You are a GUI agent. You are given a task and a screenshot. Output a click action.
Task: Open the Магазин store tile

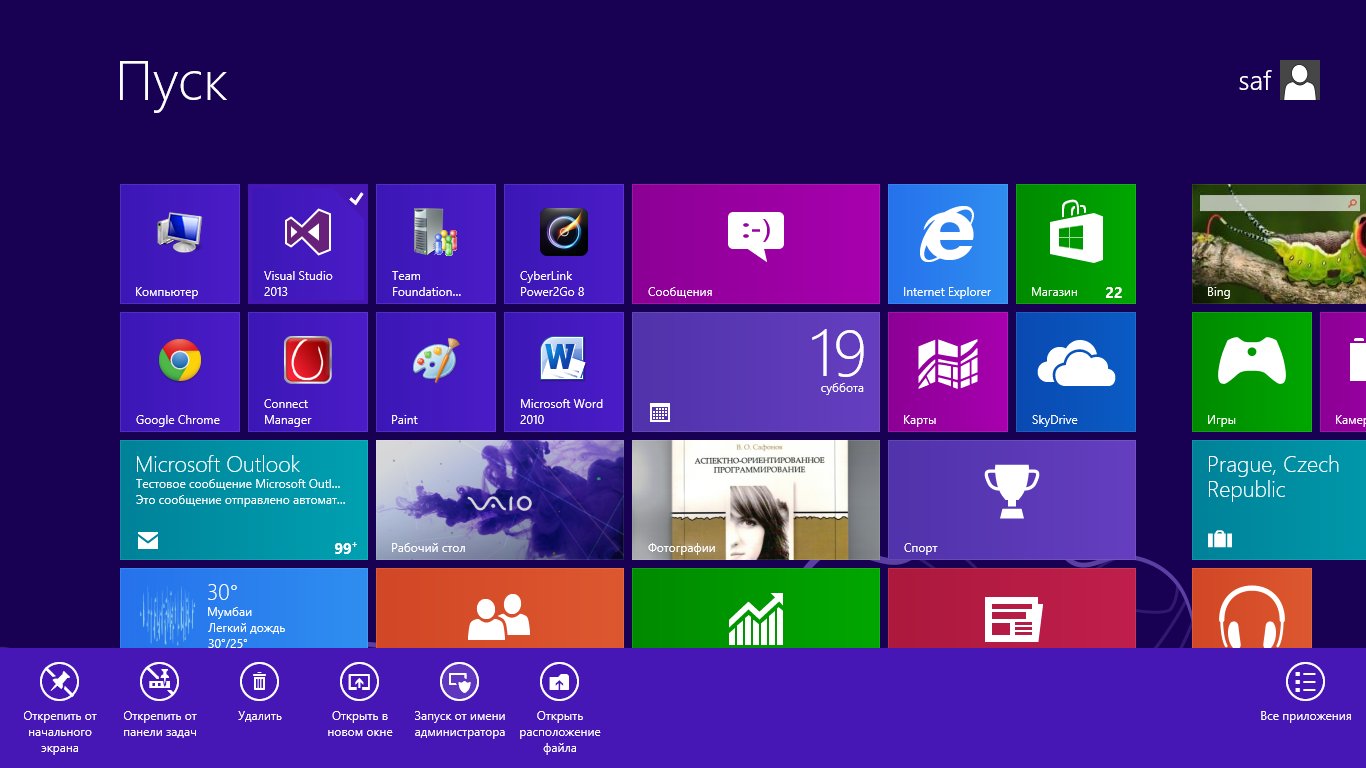pos(1076,244)
